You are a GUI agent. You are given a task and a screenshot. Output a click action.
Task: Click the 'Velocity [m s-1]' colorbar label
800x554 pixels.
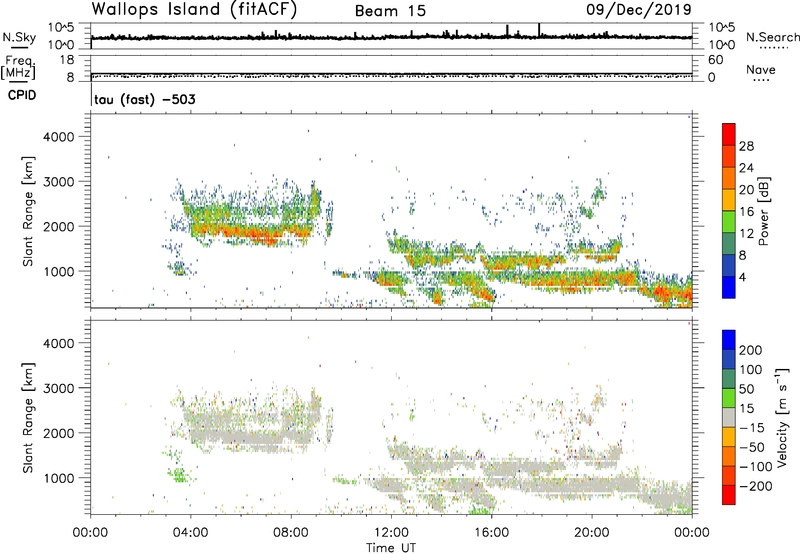click(x=782, y=417)
